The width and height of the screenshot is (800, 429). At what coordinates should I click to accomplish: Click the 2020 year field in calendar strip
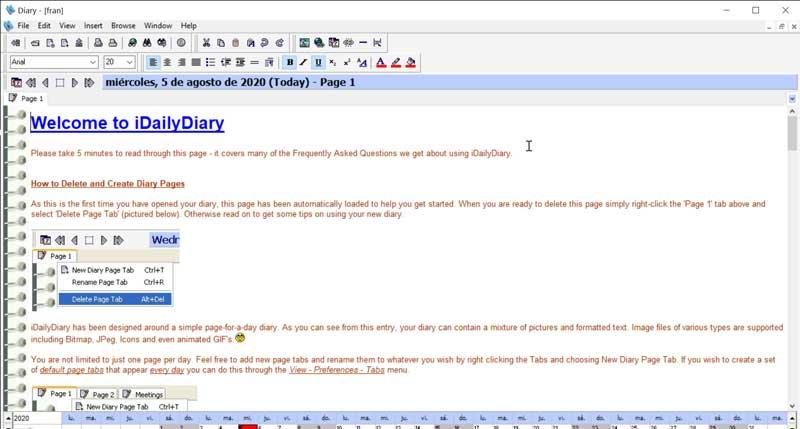(36, 418)
